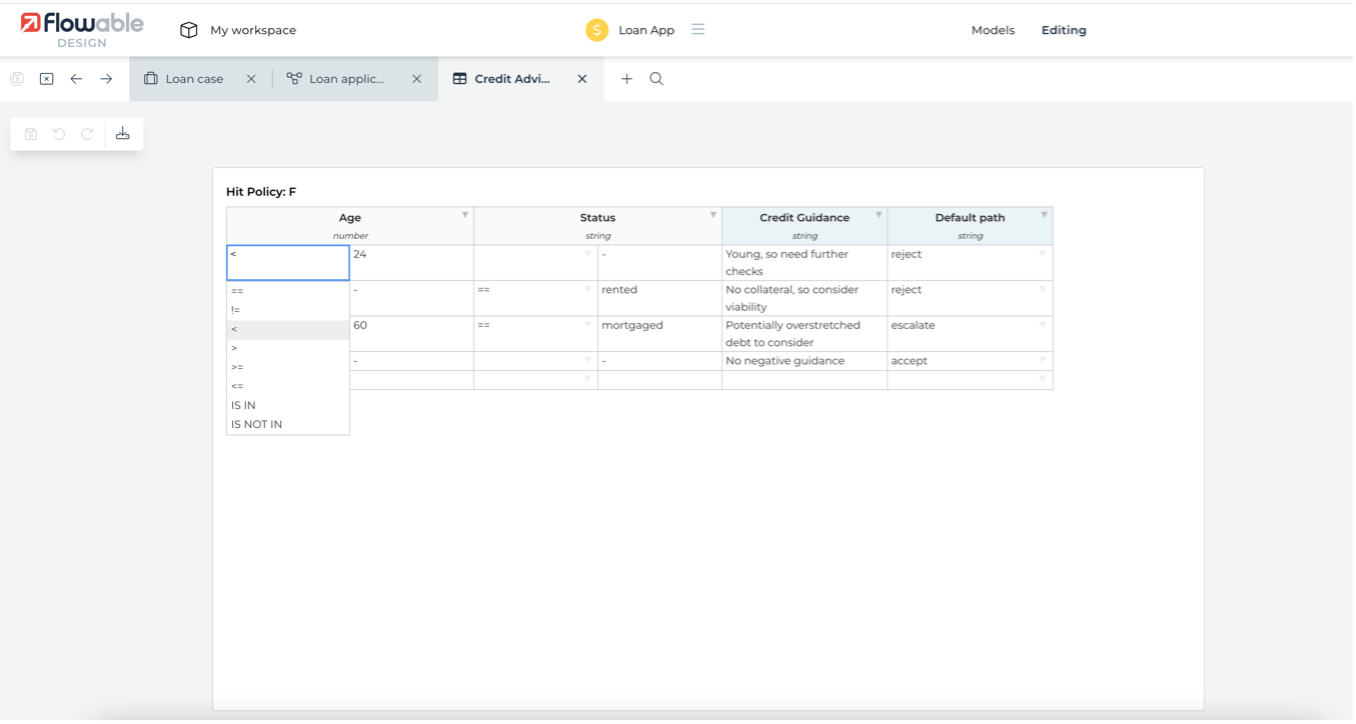Click the back arrow navigation icon
Image resolution: width=1356 pixels, height=724 pixels.
pyautogui.click(x=76, y=79)
